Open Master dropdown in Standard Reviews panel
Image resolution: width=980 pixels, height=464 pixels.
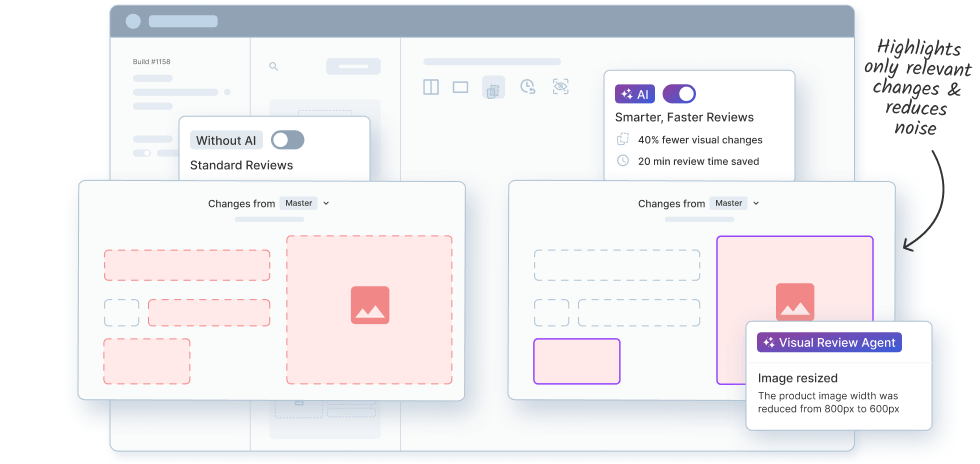point(304,203)
